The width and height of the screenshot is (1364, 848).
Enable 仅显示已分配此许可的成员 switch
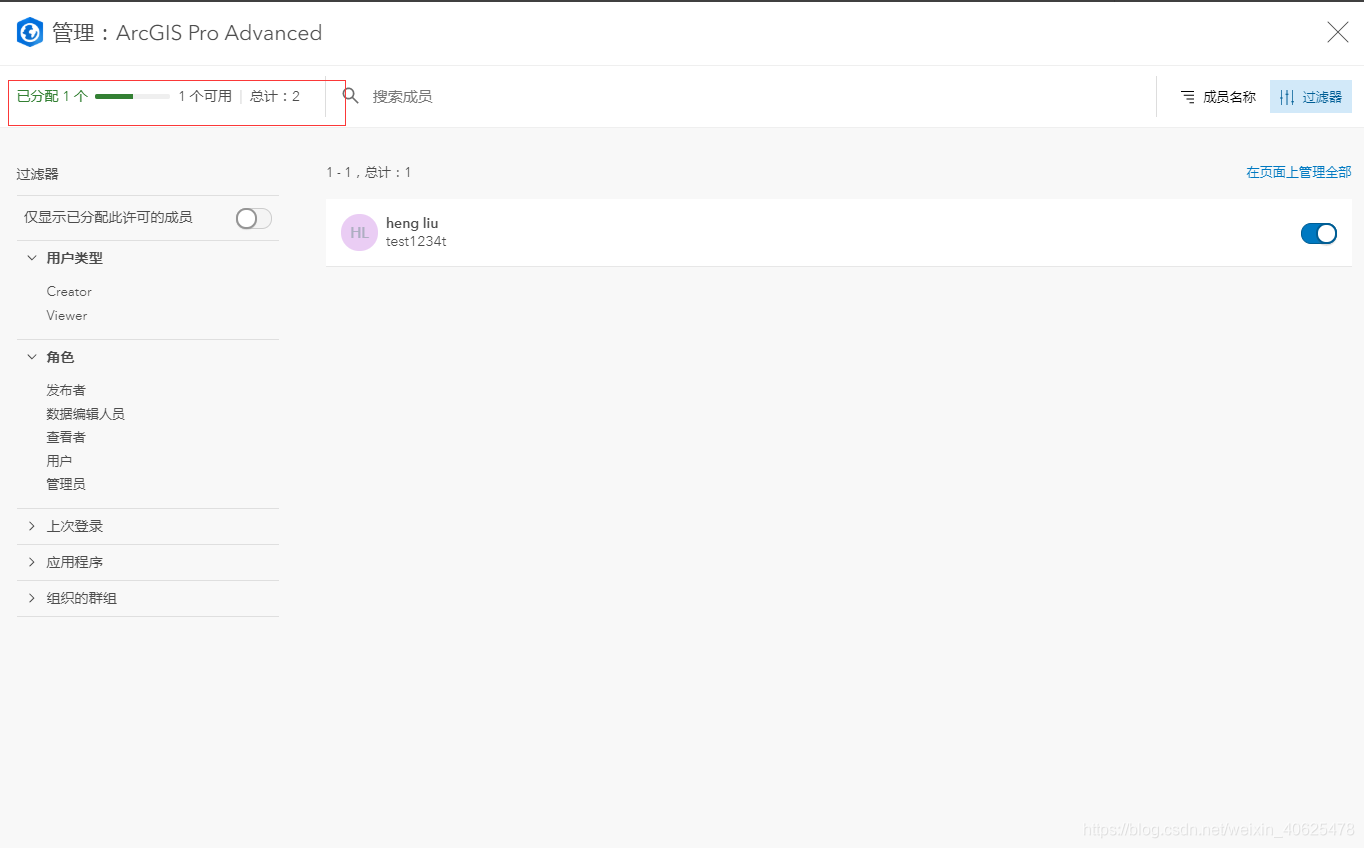253,218
